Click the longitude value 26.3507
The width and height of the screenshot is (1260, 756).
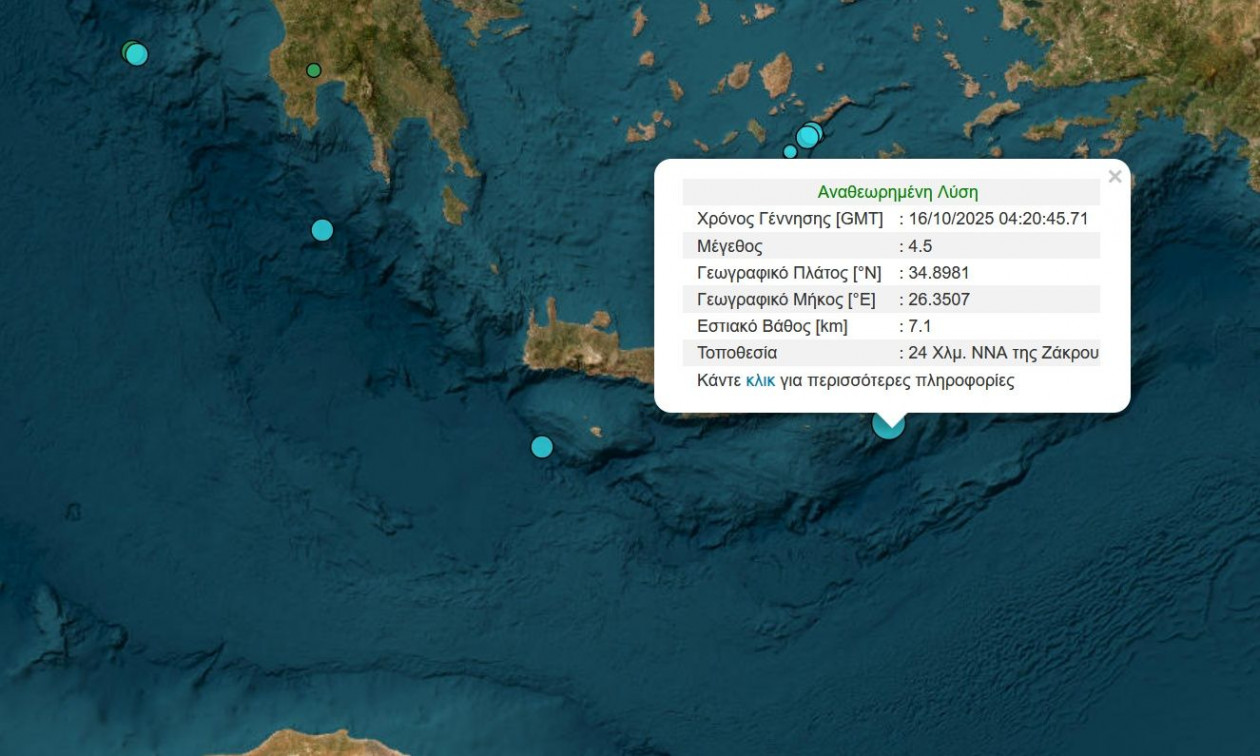pos(938,299)
